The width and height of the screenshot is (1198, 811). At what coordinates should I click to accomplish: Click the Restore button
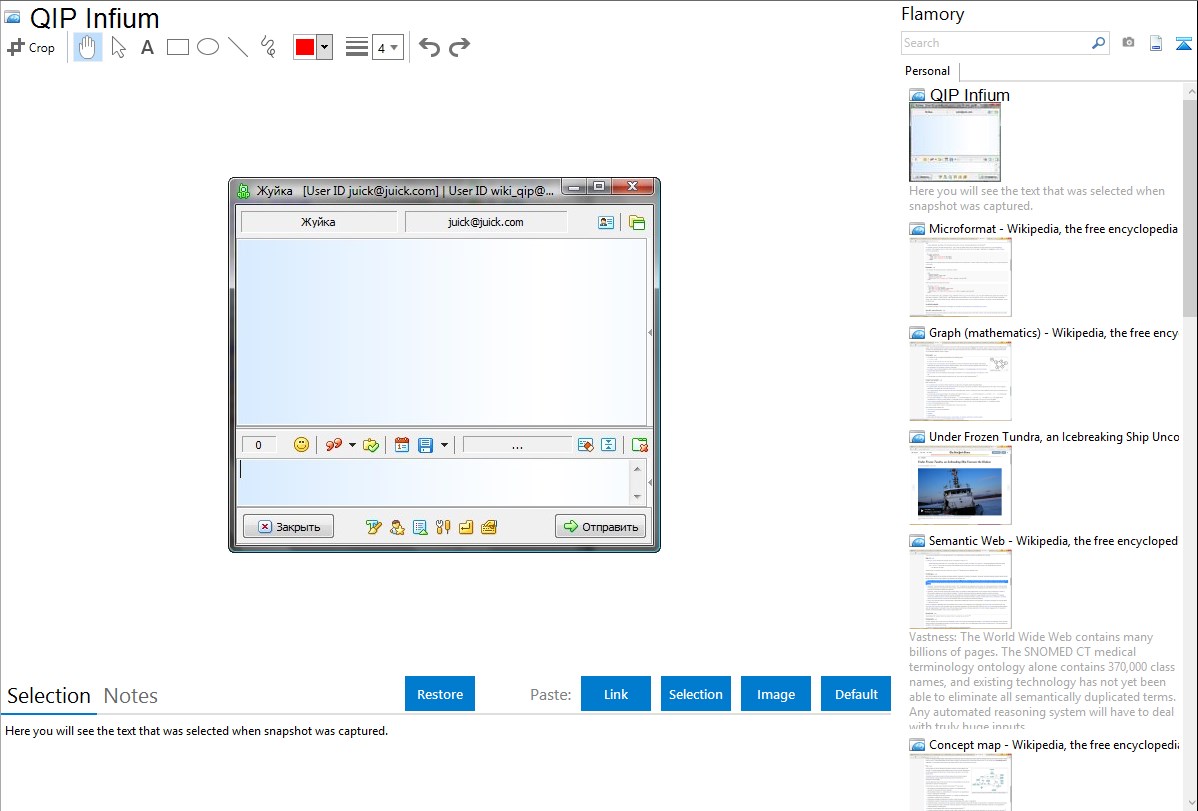pos(440,694)
